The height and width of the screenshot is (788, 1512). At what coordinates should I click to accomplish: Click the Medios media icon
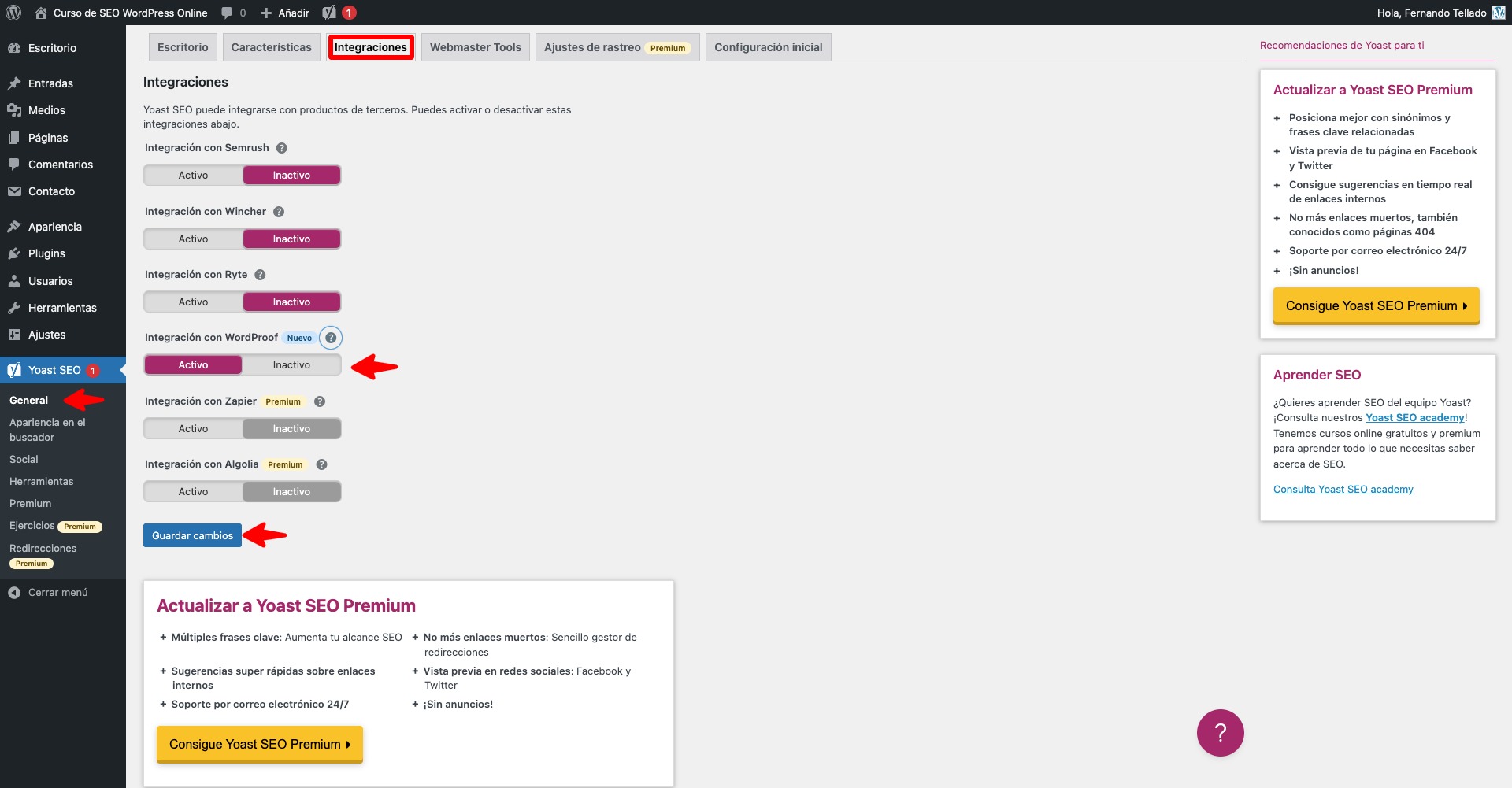[14, 110]
